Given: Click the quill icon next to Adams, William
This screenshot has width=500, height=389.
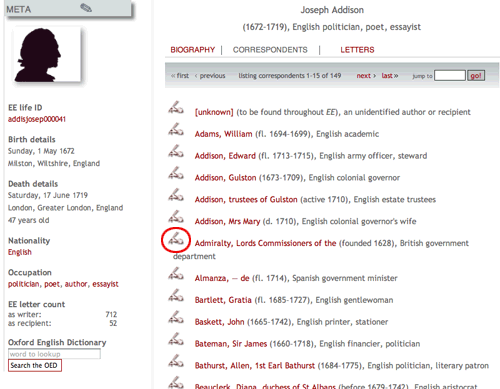Looking at the screenshot, I should click(x=176, y=129).
